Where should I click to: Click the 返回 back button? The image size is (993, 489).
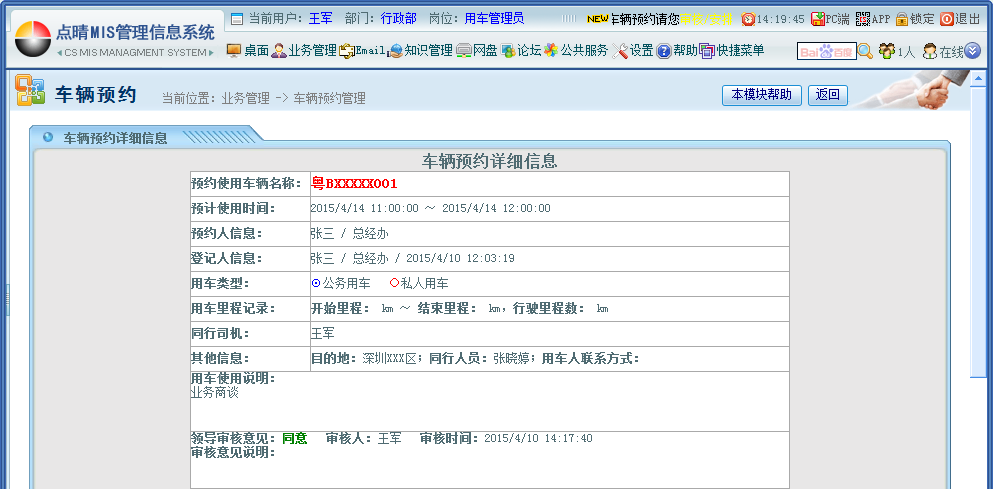pyautogui.click(x=827, y=95)
